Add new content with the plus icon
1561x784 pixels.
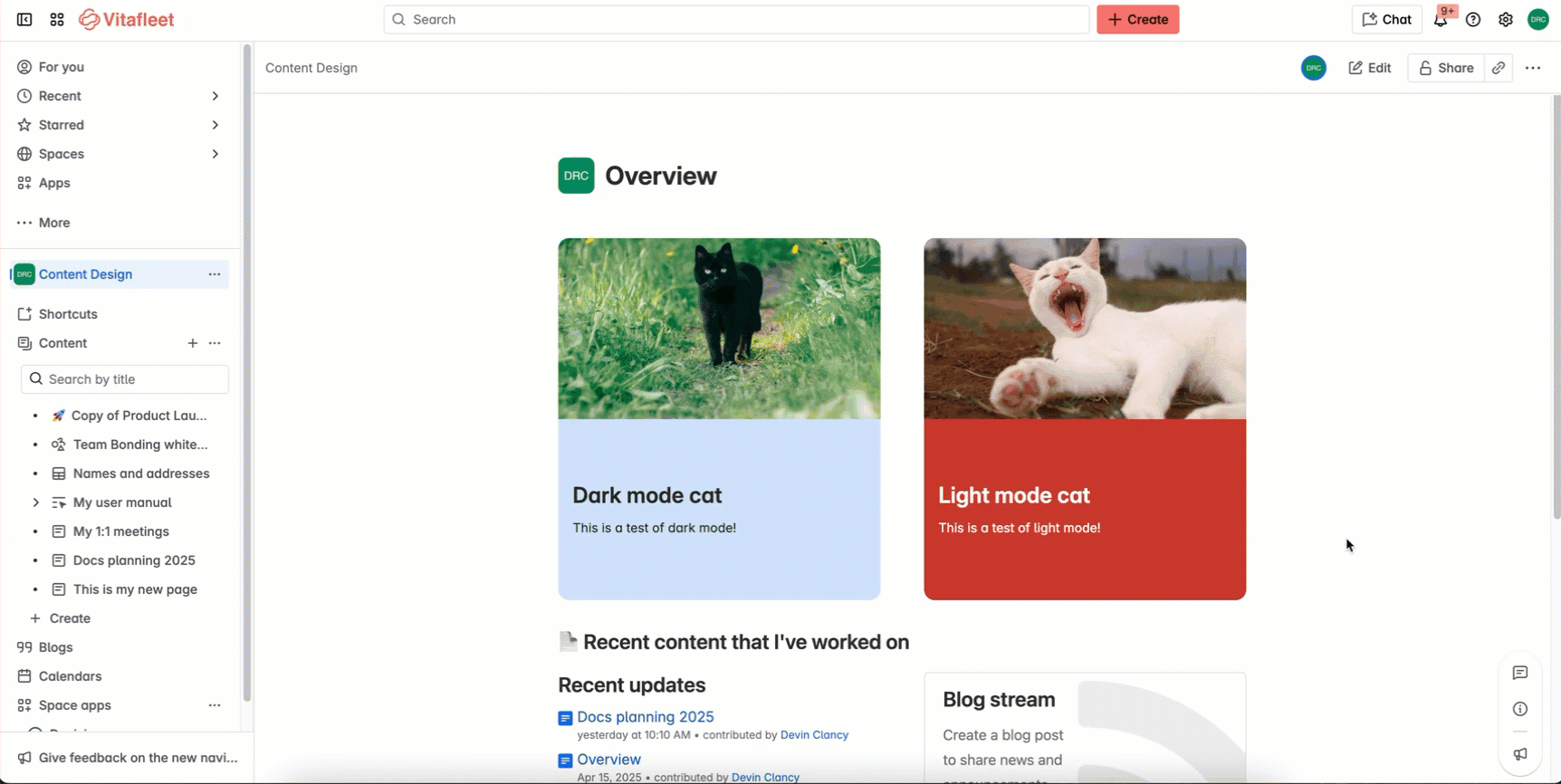click(193, 343)
